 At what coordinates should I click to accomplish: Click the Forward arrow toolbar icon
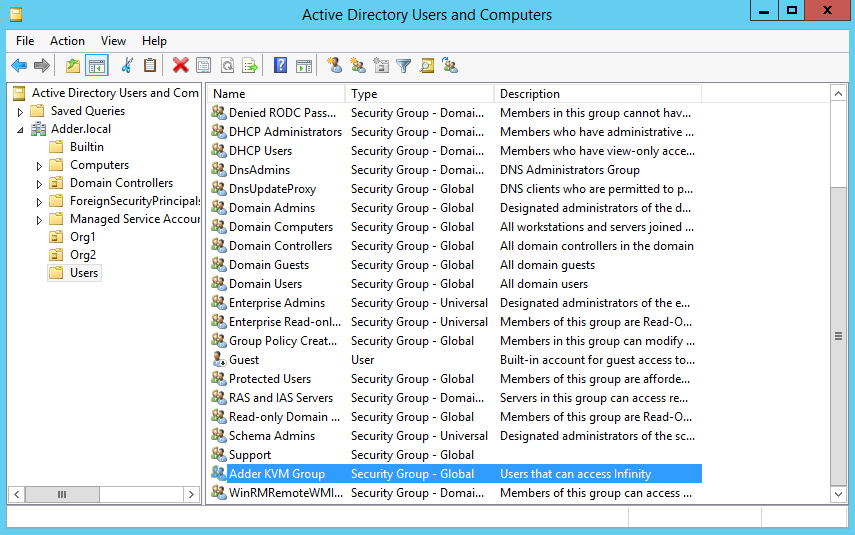coord(41,66)
